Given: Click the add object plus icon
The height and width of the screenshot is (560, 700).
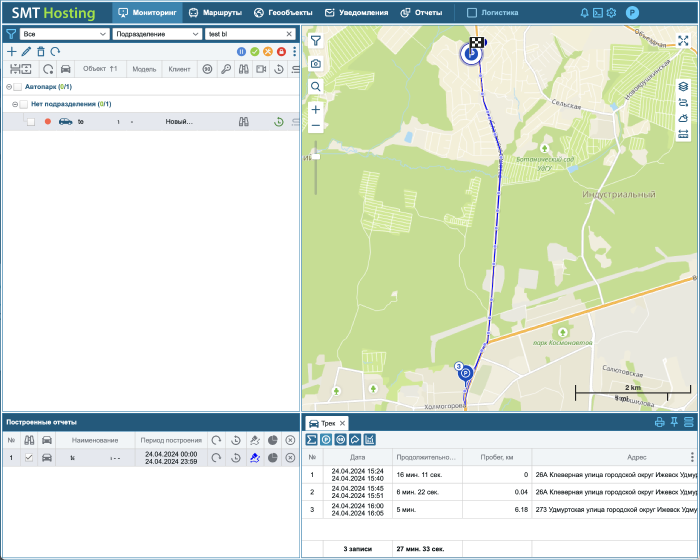Looking at the screenshot, I should pos(12,51).
